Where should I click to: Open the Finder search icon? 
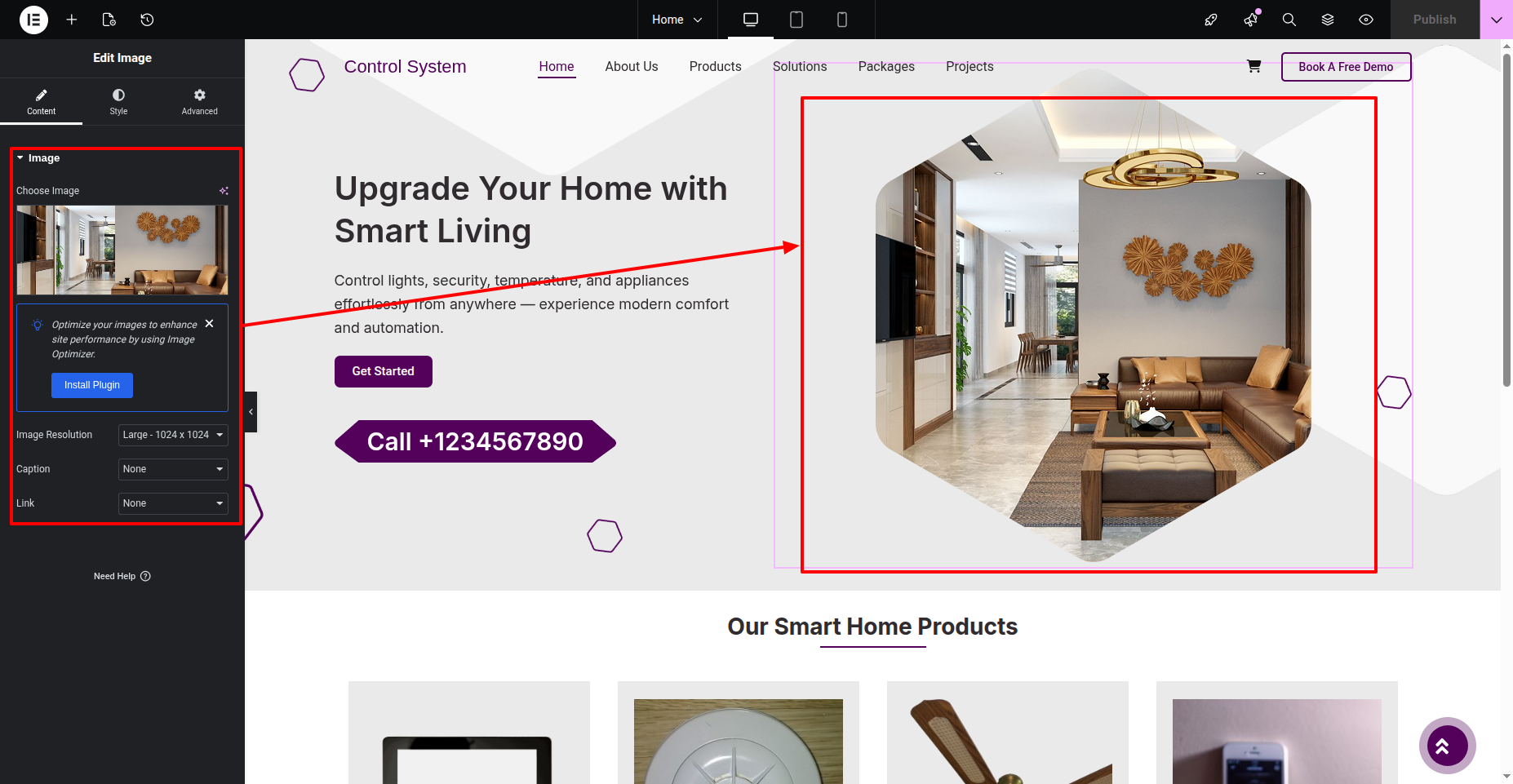tap(1289, 20)
